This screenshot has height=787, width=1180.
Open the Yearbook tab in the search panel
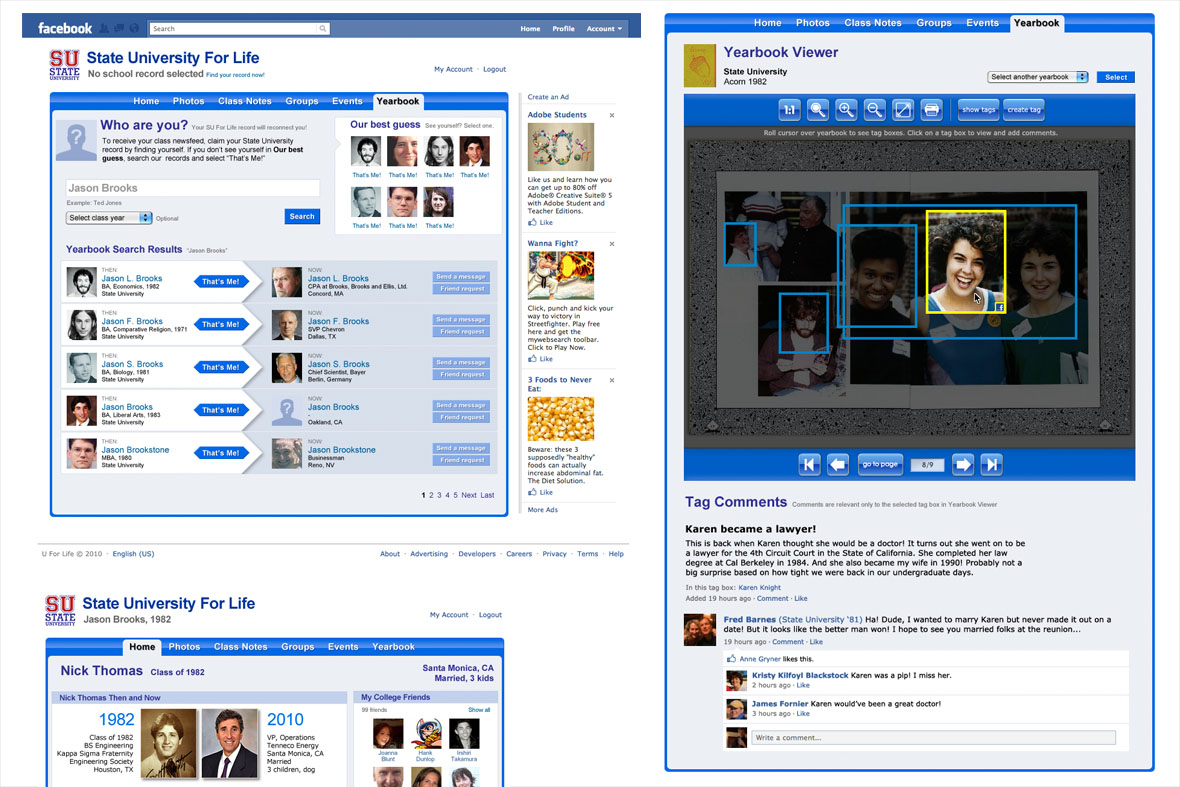398,101
